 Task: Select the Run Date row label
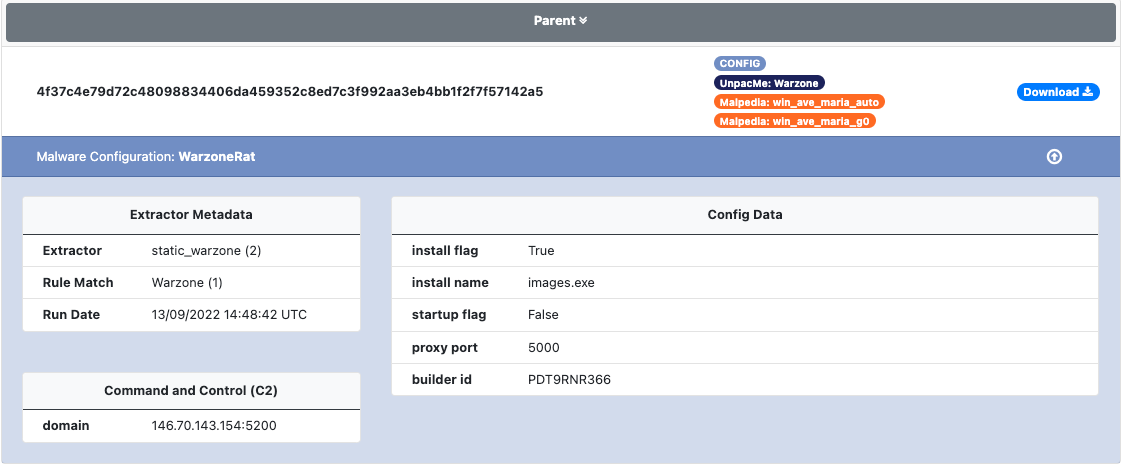pyautogui.click(x=72, y=315)
